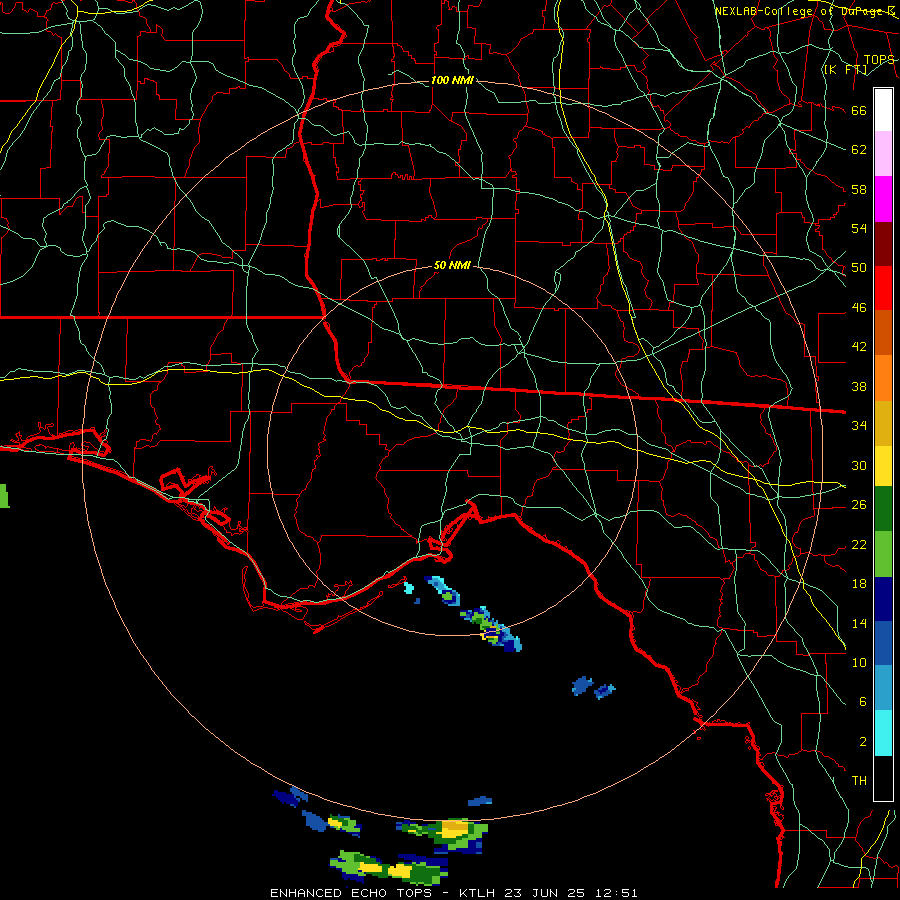Click the orange 42 legend swatch
The image size is (900, 900).
click(x=883, y=378)
